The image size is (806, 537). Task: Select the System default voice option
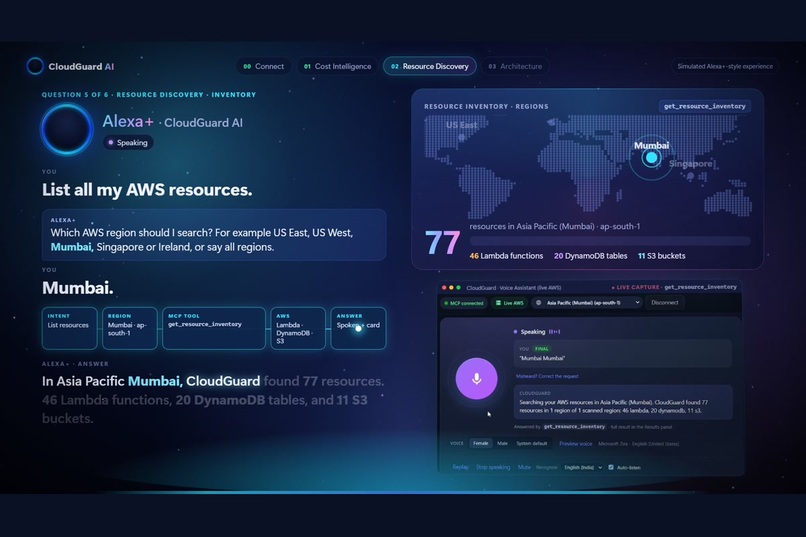tap(532, 443)
